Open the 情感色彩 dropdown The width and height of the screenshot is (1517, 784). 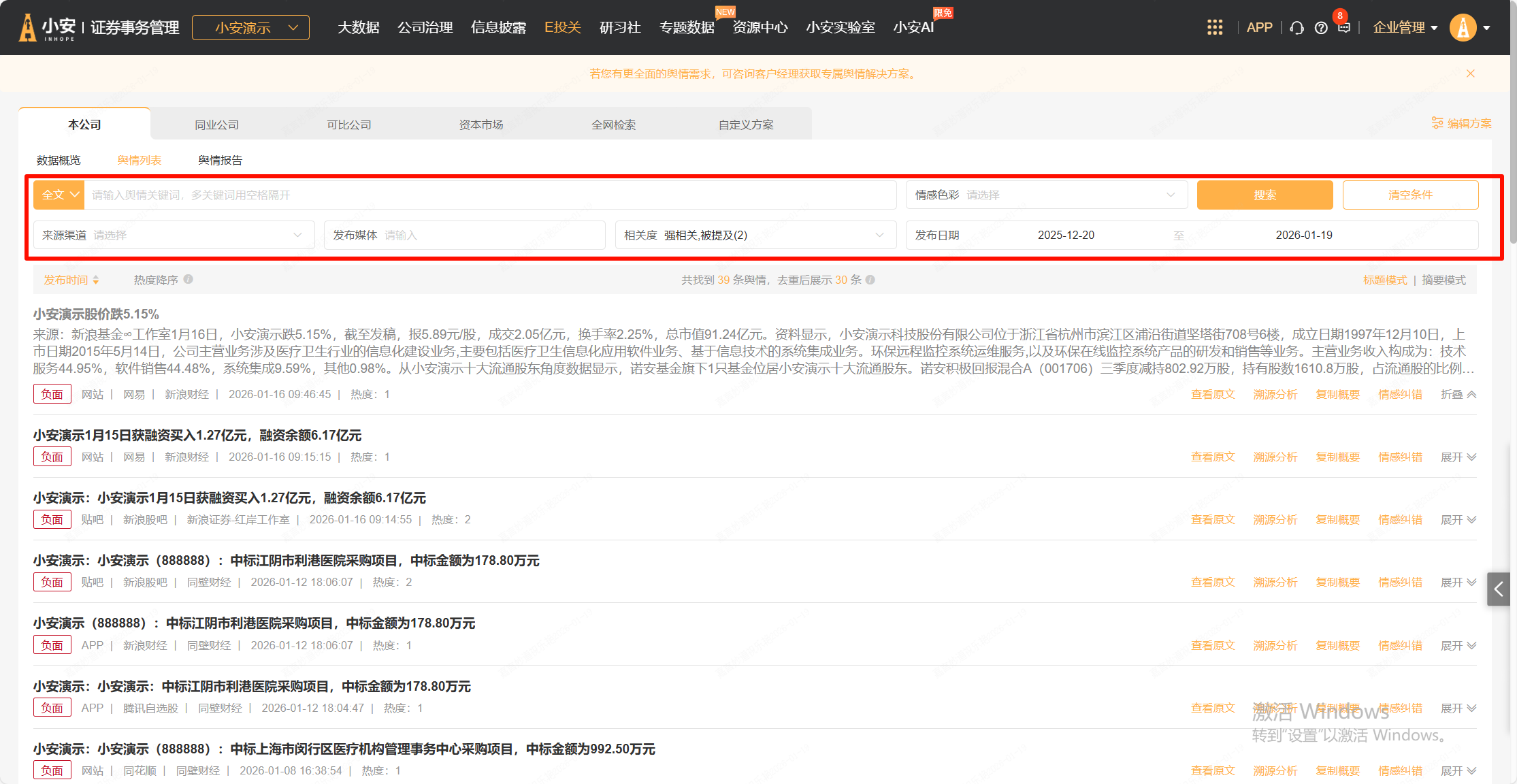point(1047,195)
